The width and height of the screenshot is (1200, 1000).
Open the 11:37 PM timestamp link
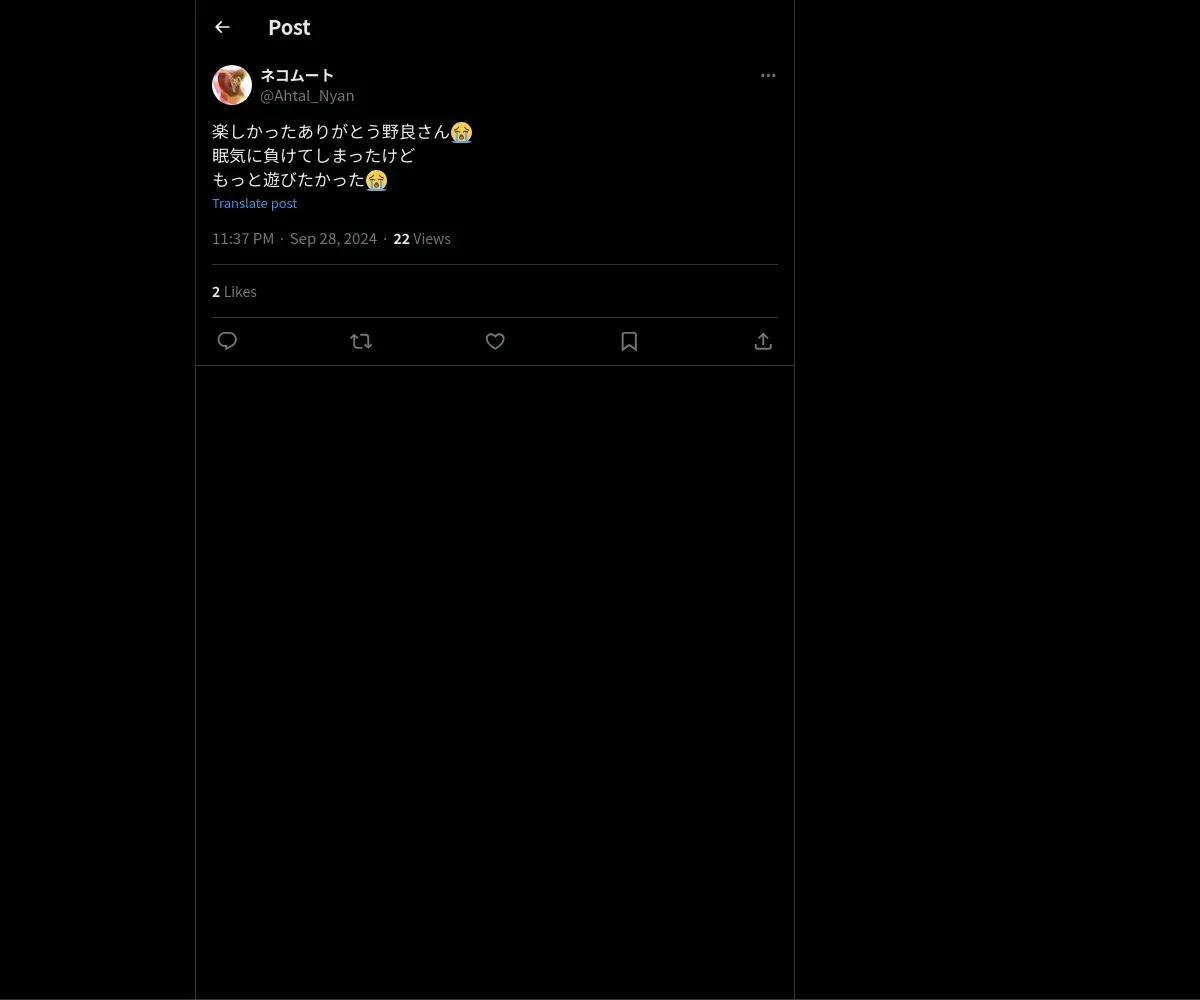243,238
